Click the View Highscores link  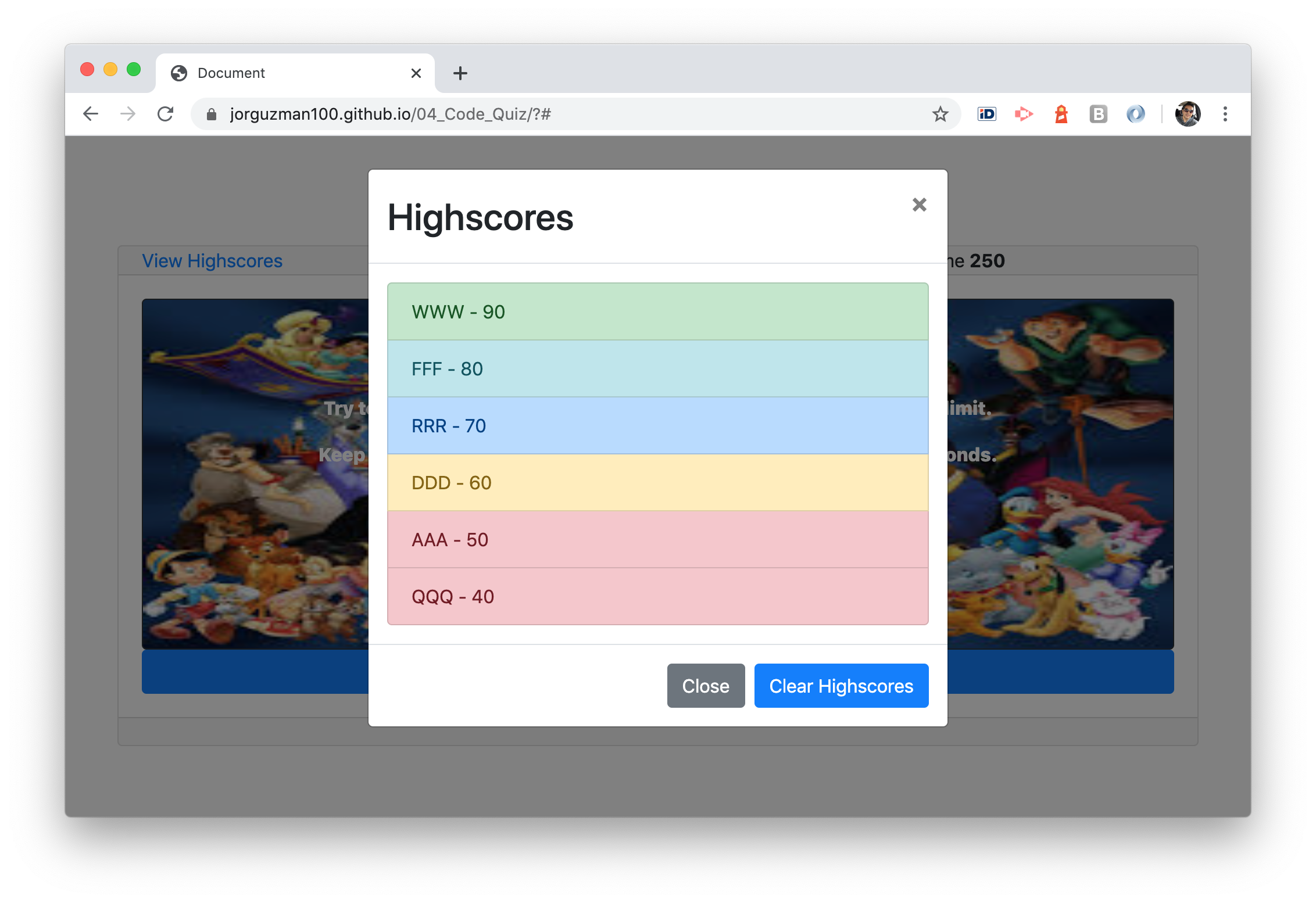tap(212, 261)
